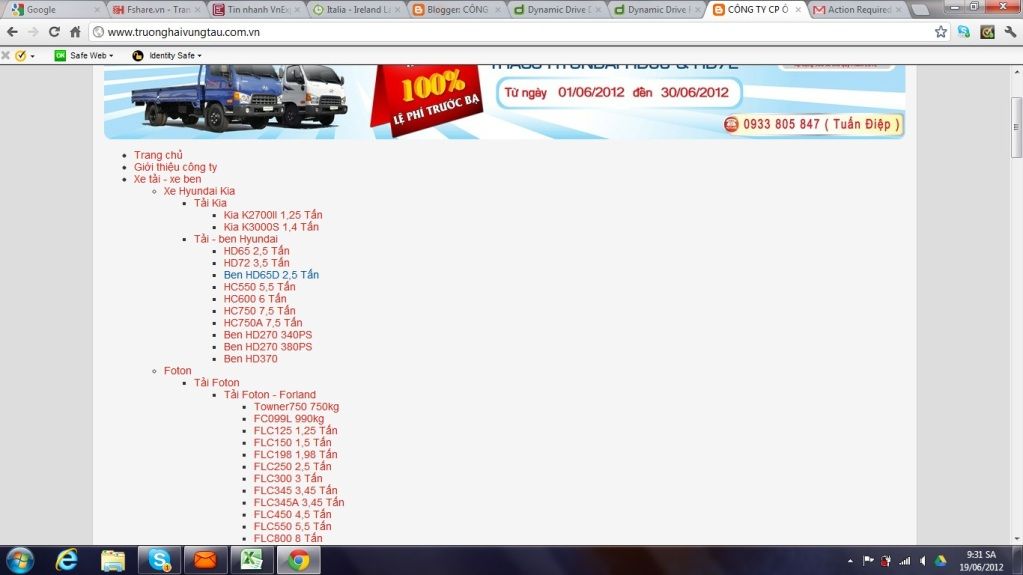Click the Kia K2700II 1,25 Tấn link
The image size is (1023, 575).
pyautogui.click(x=272, y=215)
